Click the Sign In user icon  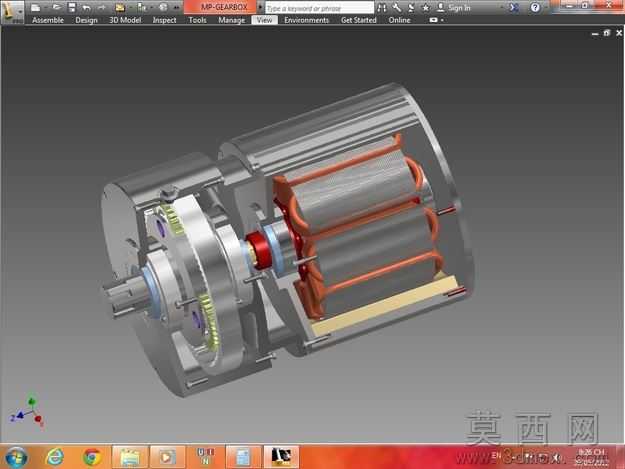[440, 8]
